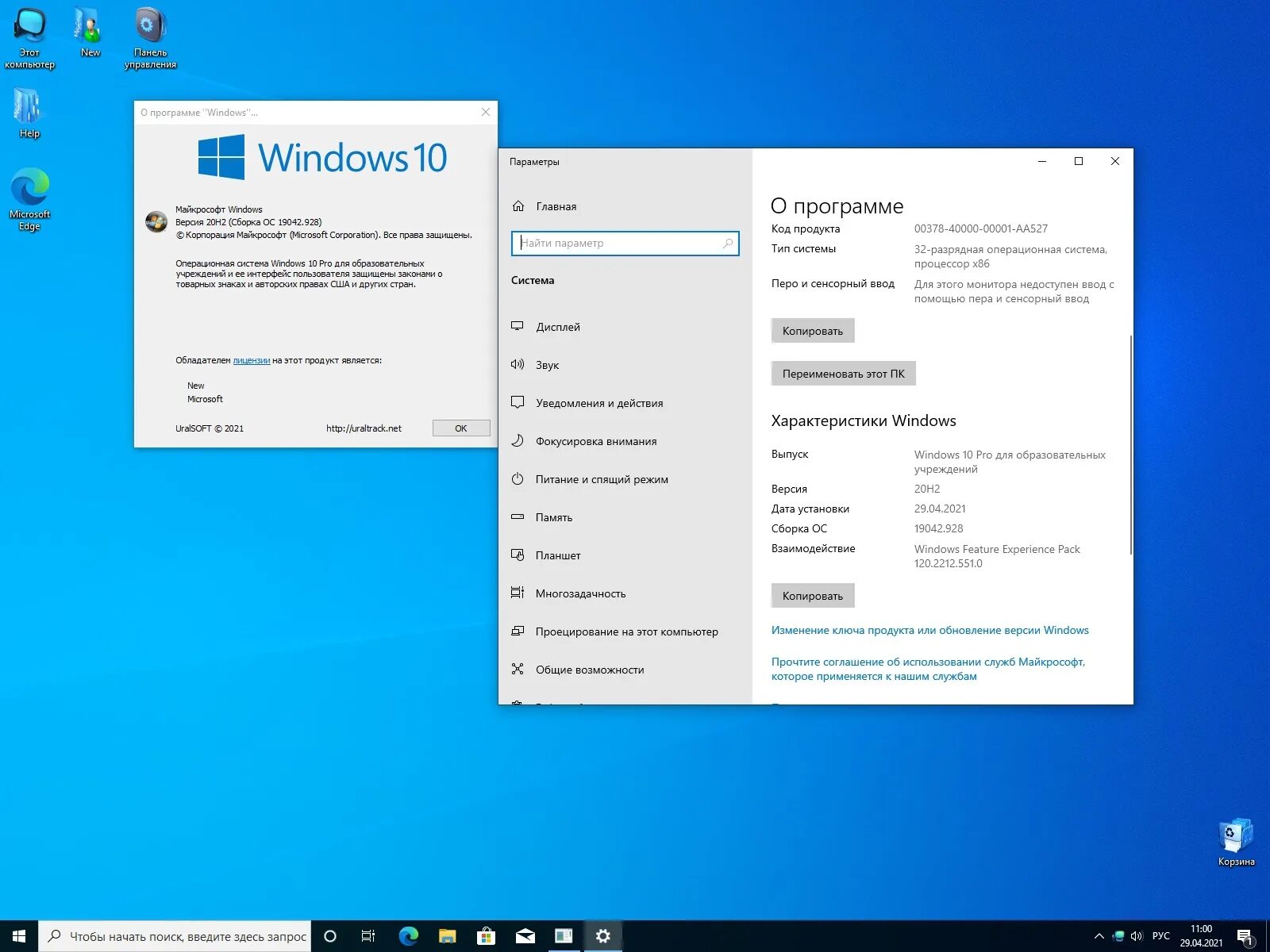Screen dimensions: 1270x952
Task: Open Питание и спящий режим settings
Action: tap(625, 479)
